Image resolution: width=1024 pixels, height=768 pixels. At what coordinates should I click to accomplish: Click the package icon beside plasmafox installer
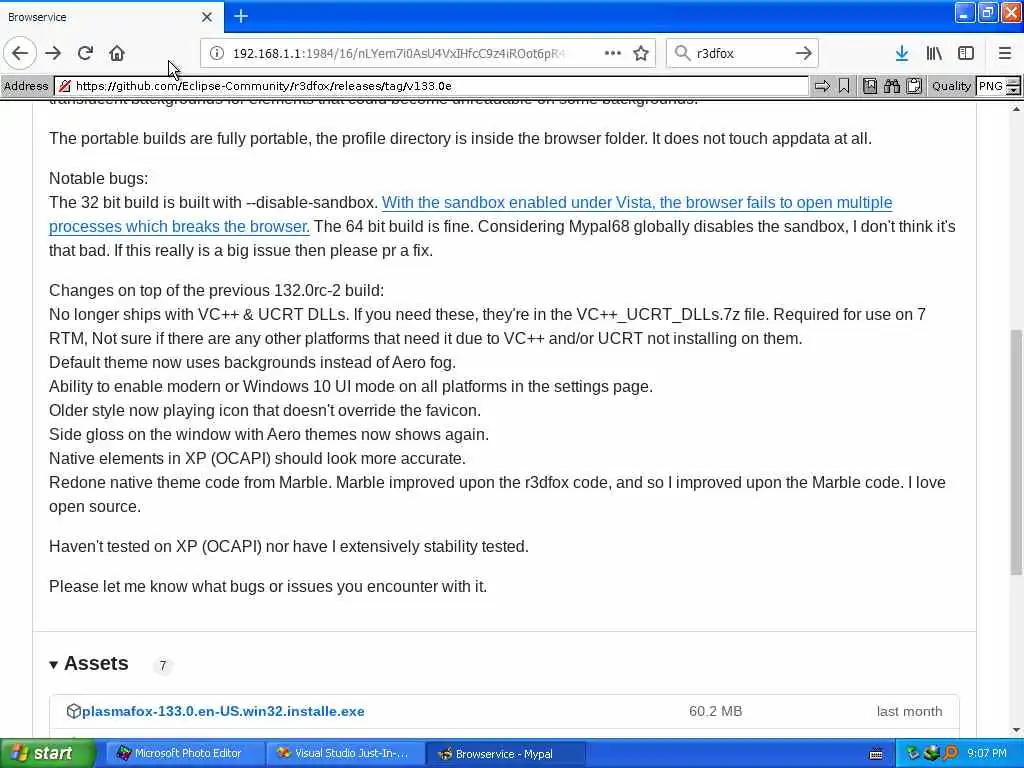(x=73, y=711)
